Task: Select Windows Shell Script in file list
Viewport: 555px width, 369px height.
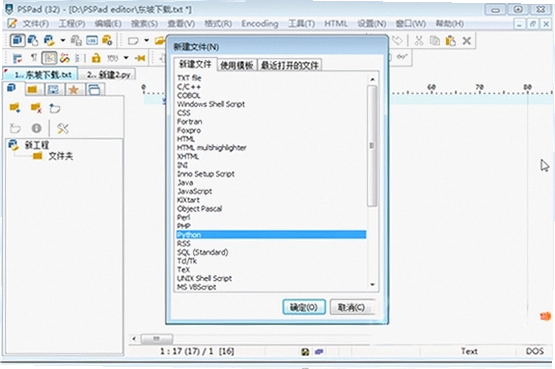Action: (211, 104)
